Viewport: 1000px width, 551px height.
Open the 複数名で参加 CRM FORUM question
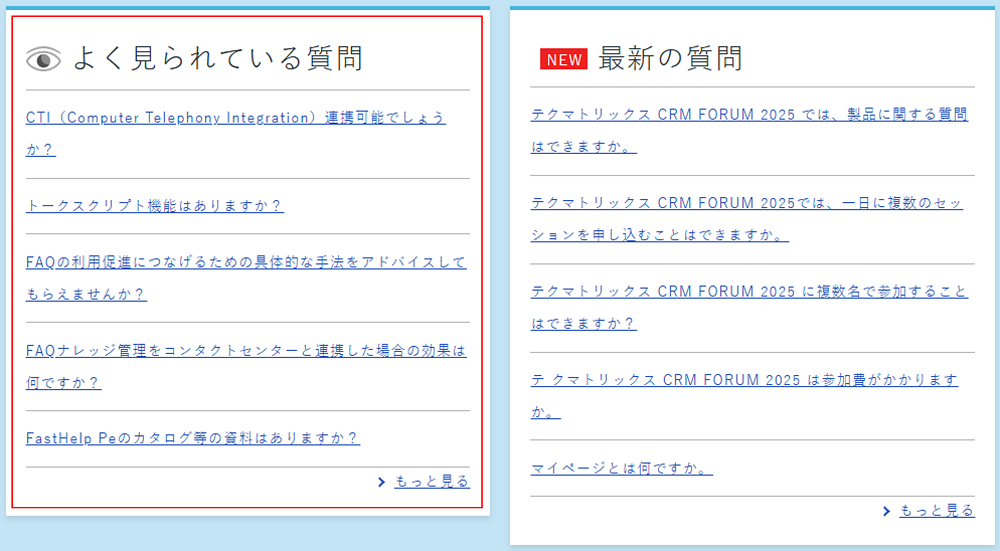(x=748, y=292)
